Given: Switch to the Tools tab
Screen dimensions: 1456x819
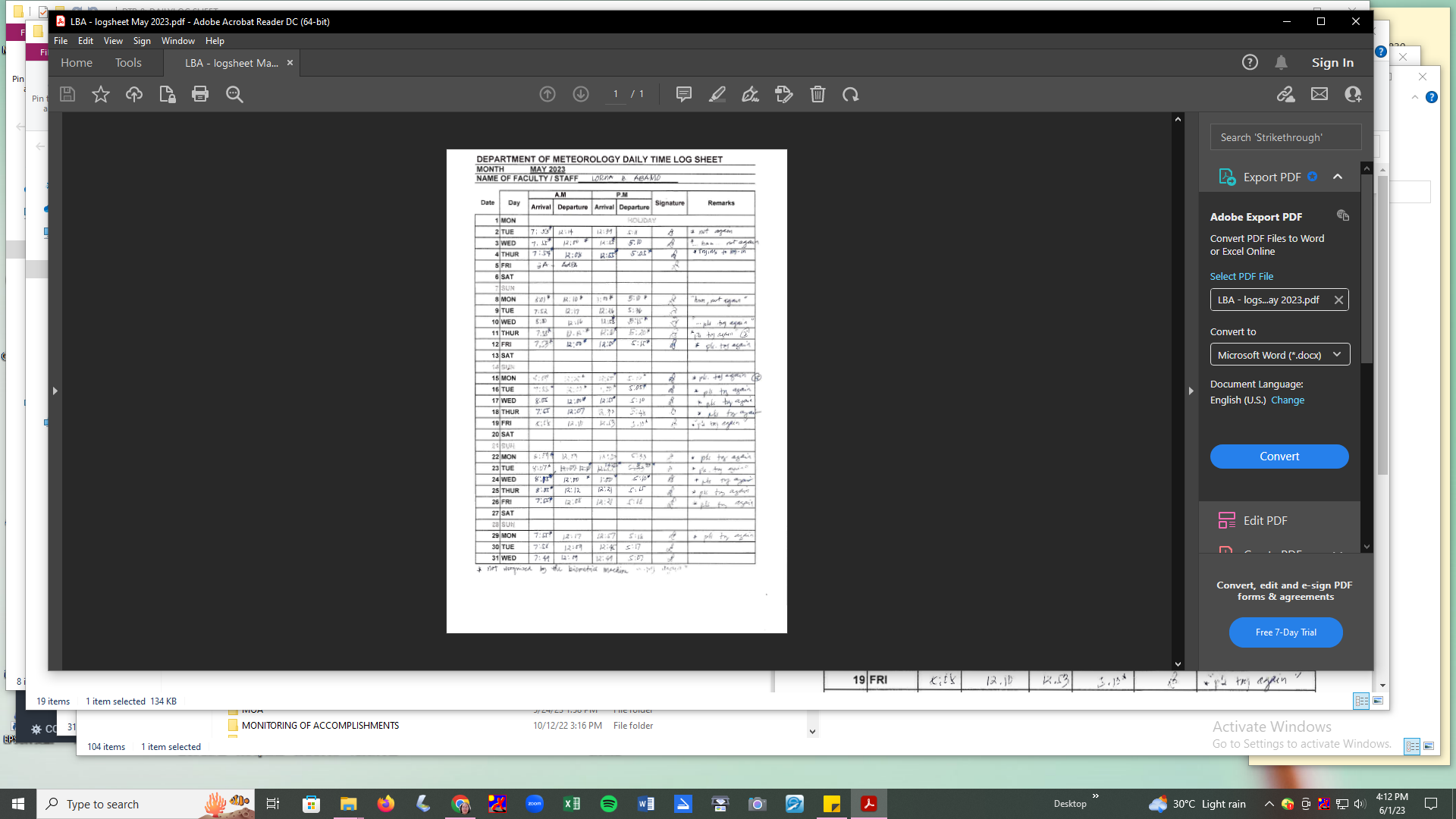Looking at the screenshot, I should click(x=128, y=63).
